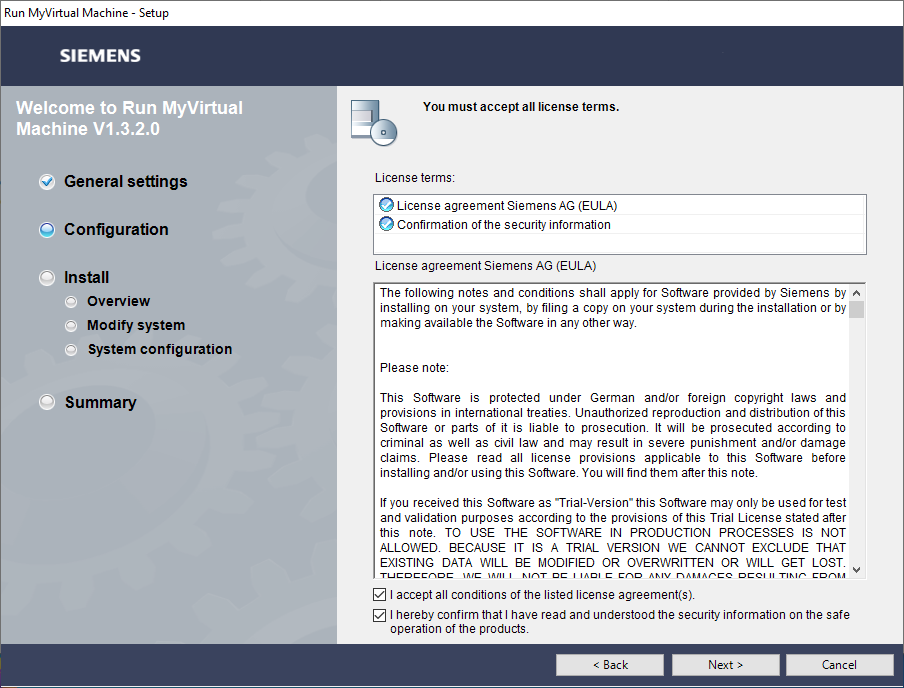Select License agreement Siemens AG (EULA) entry

tap(506, 205)
